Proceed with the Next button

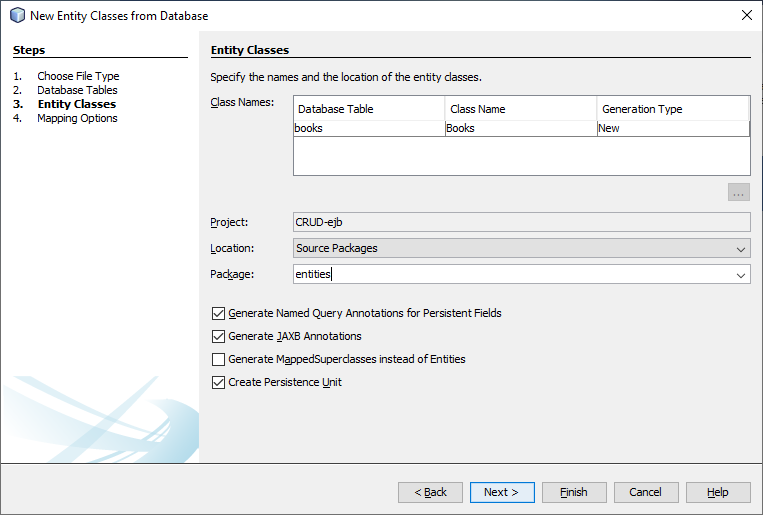pos(500,492)
